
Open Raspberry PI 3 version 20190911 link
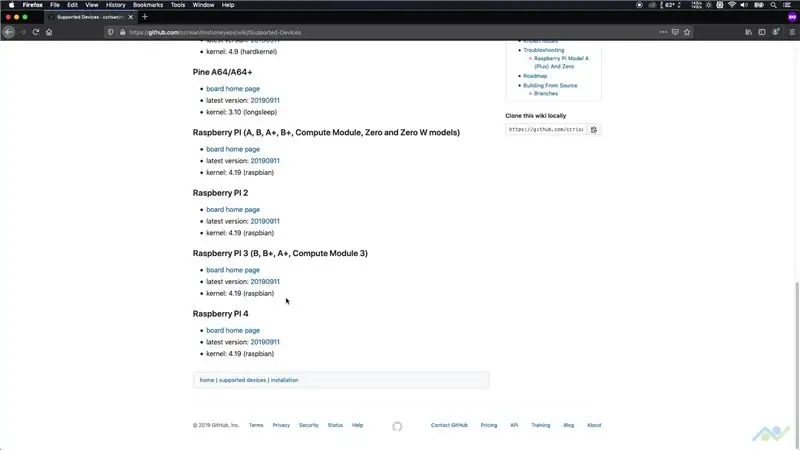pyautogui.click(x=265, y=282)
